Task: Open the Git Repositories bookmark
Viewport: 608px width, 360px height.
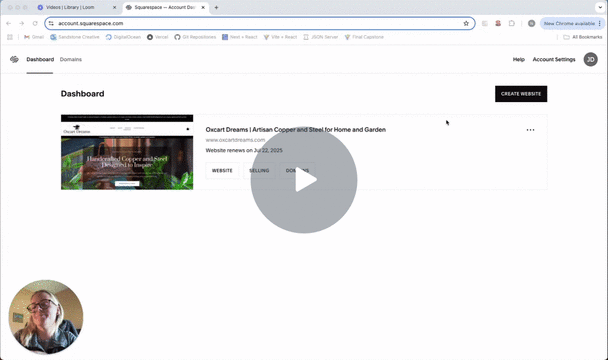Action: click(x=195, y=37)
